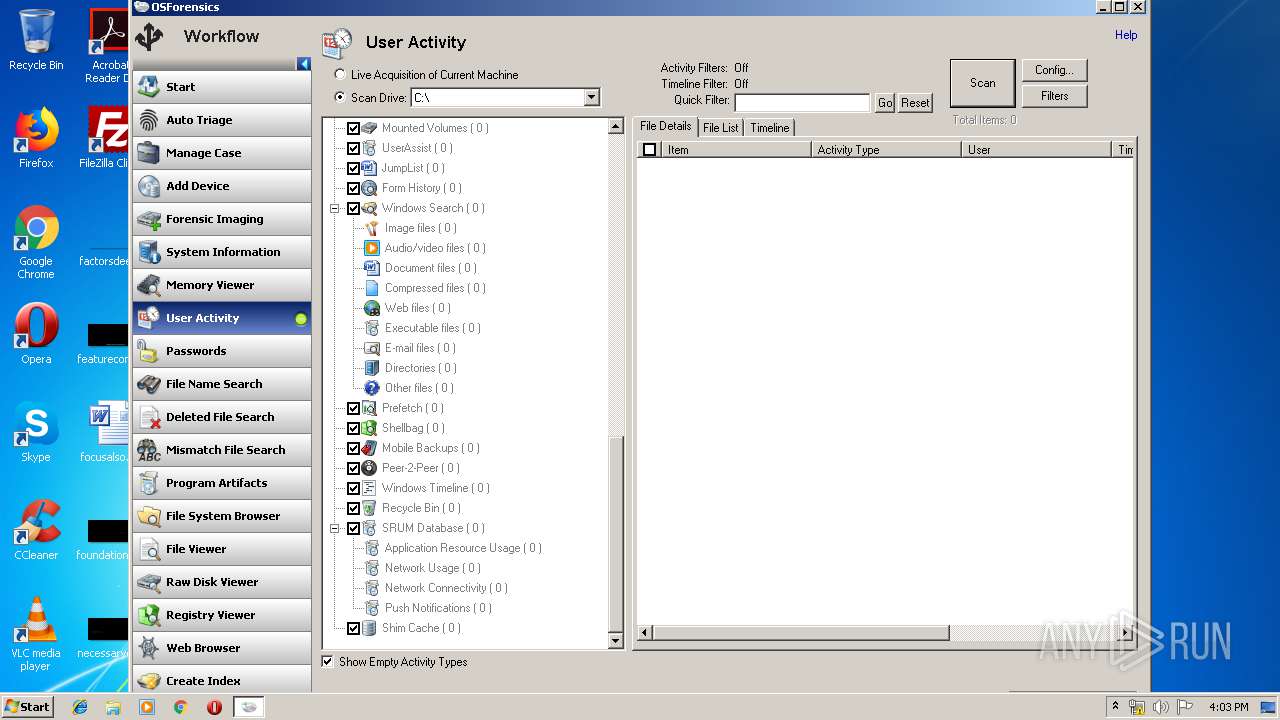This screenshot has width=1280, height=720.
Task: Sort by User column header
Action: tap(1036, 150)
